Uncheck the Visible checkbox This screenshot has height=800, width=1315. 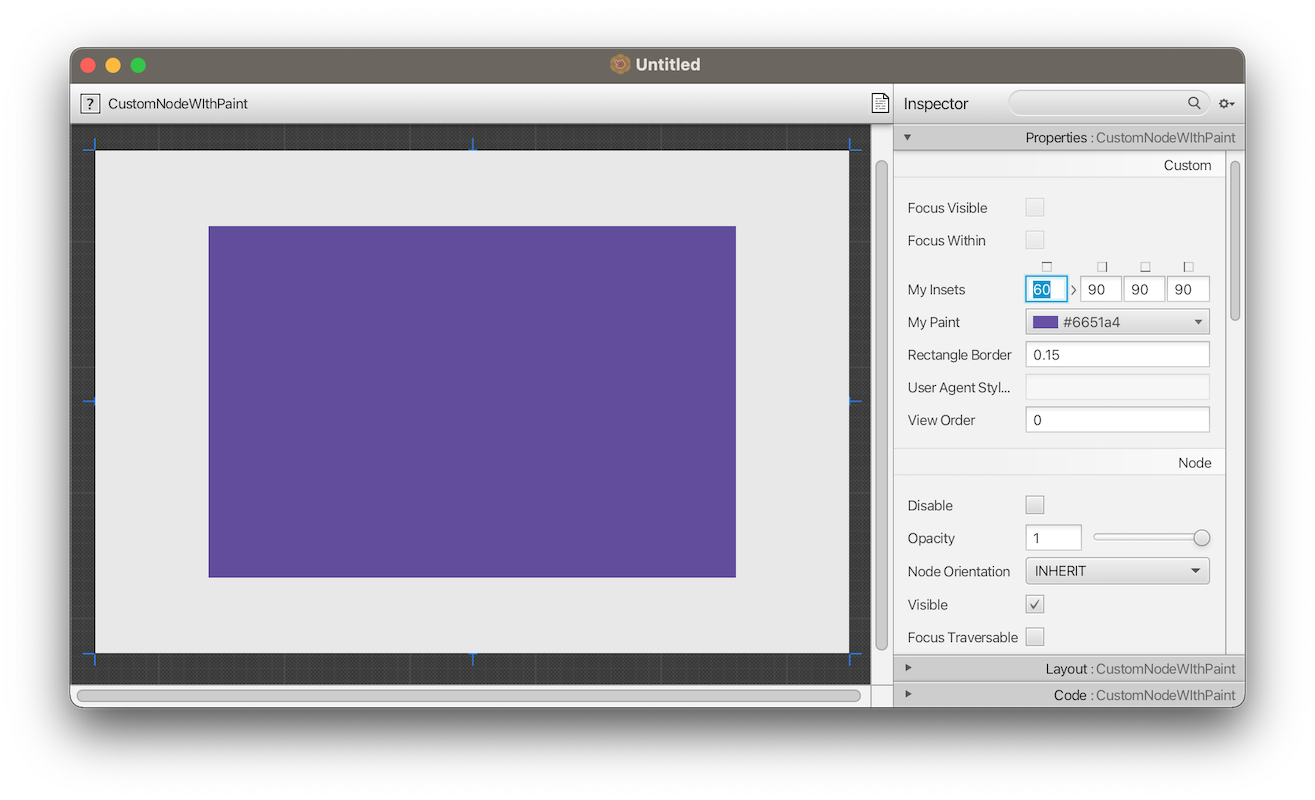1034,604
